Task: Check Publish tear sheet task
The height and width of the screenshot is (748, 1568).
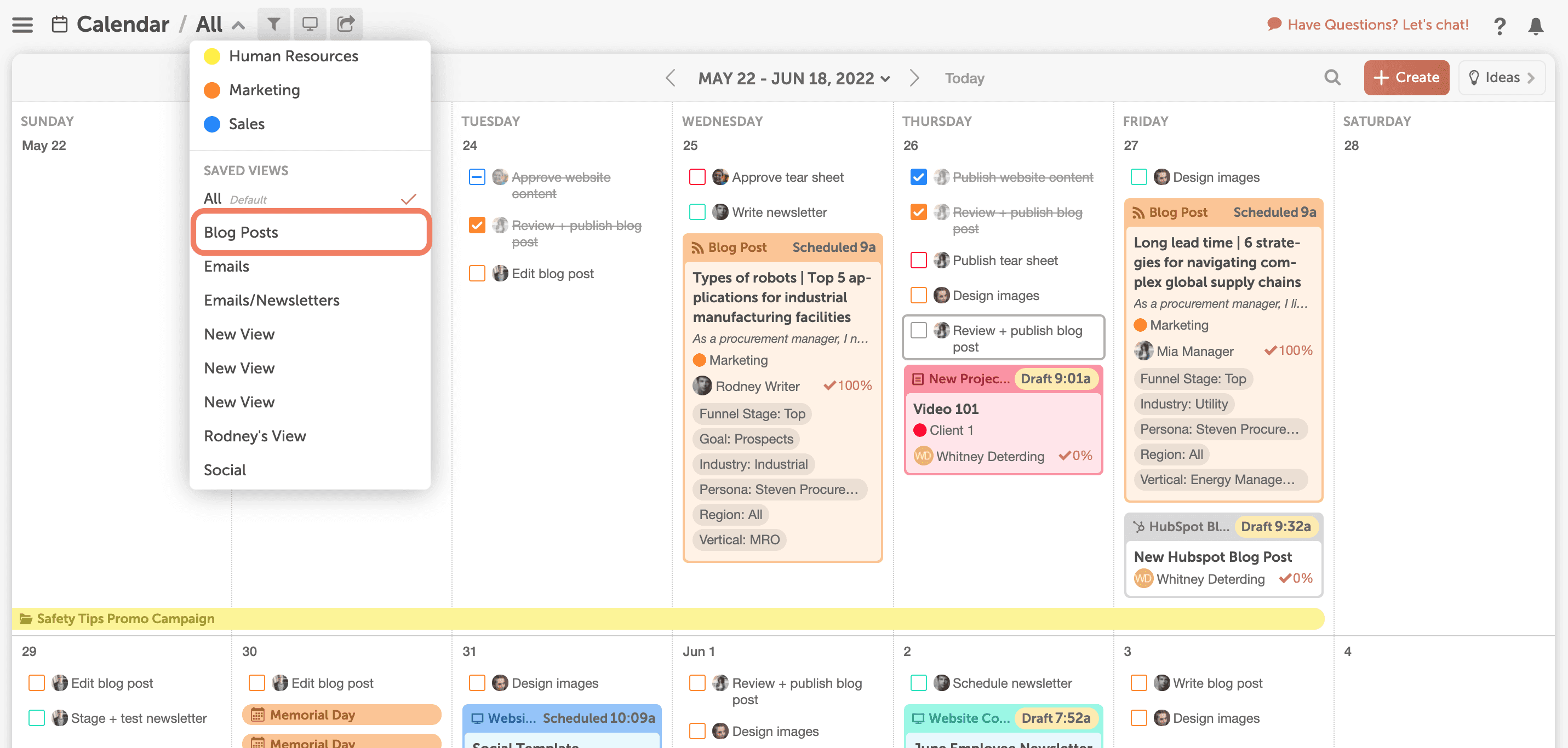Action: (x=918, y=261)
